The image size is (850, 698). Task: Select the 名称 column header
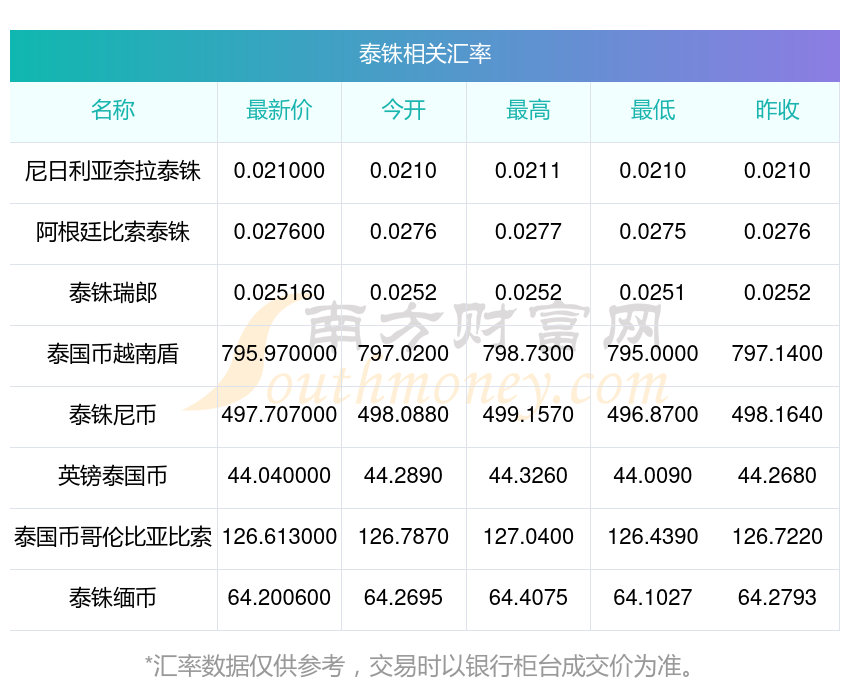pyautogui.click(x=113, y=110)
